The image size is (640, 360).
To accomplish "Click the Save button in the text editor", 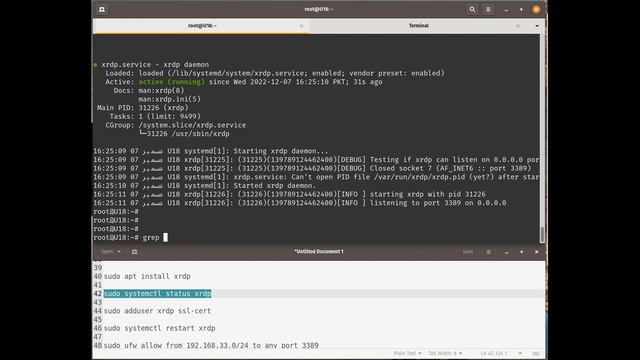I will 468,252.
